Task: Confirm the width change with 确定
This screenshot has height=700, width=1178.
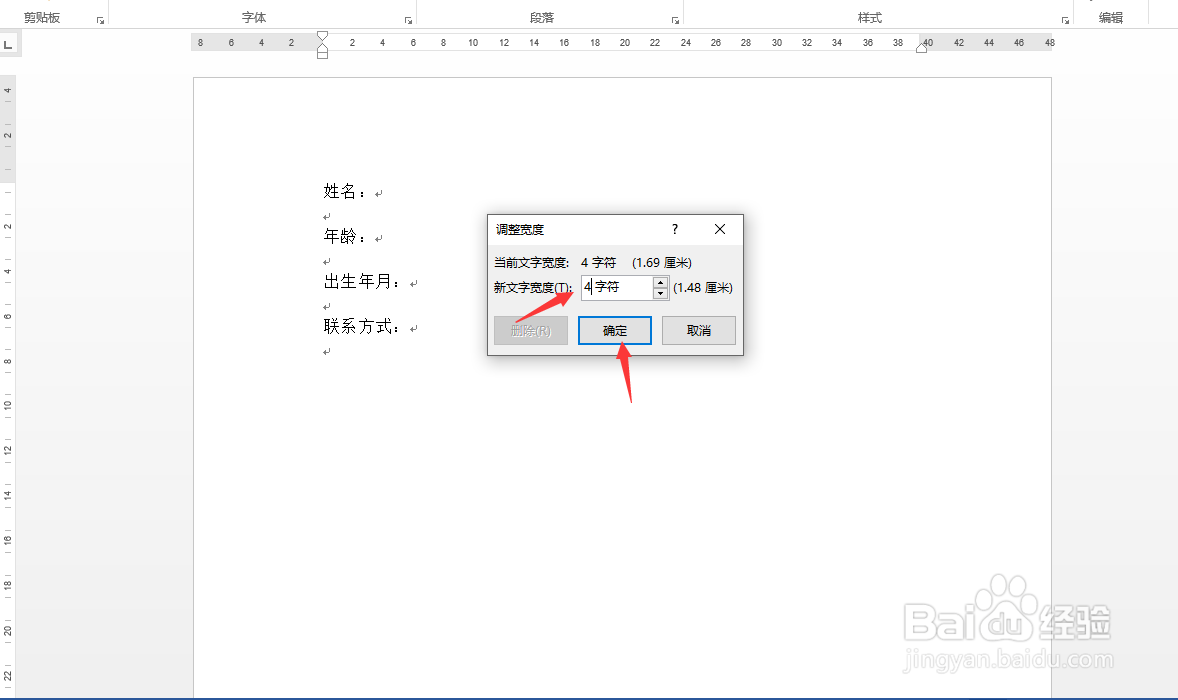Action: (x=614, y=330)
